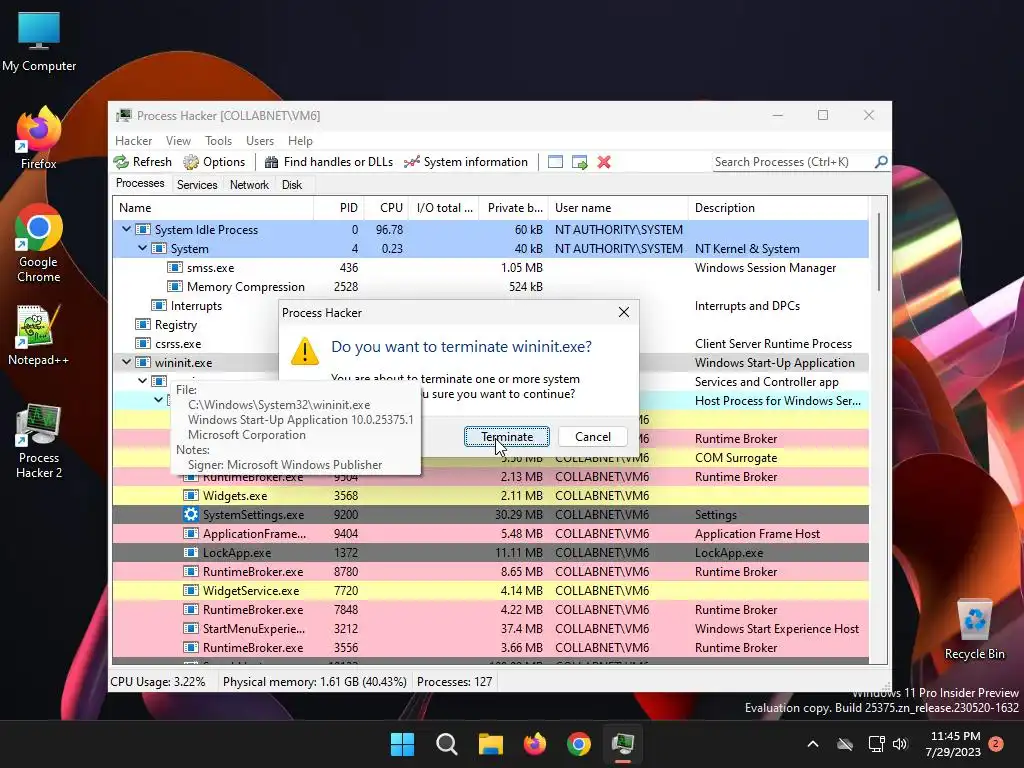This screenshot has height=768, width=1024.
Task: Switch to the Disk tab
Action: [x=292, y=185]
